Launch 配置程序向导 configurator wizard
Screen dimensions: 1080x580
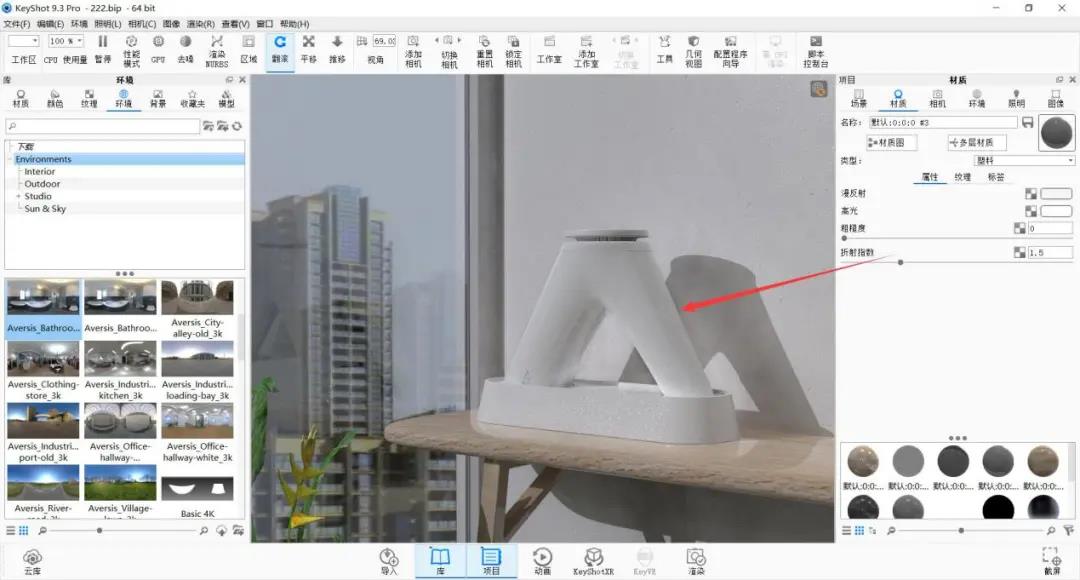point(731,51)
